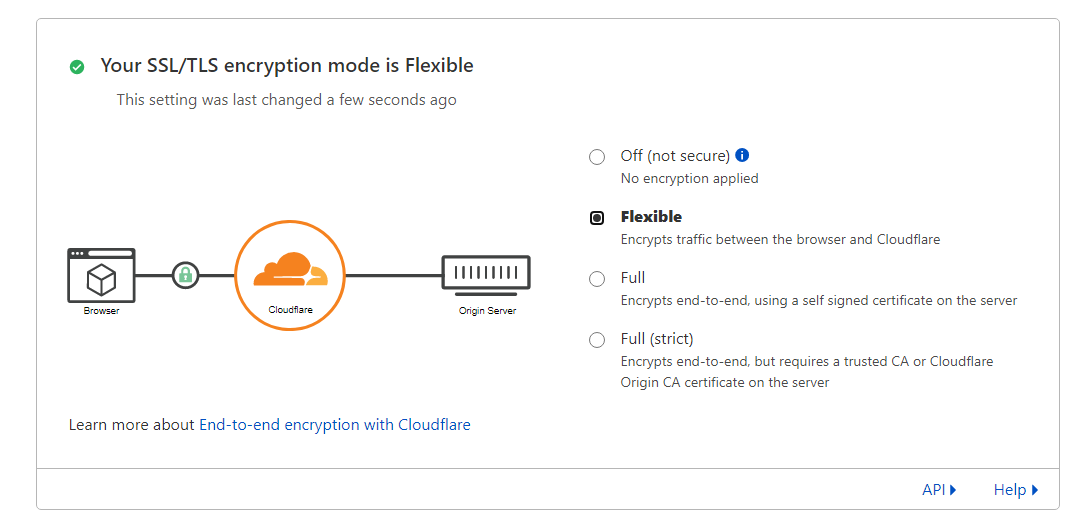Click the Help link text

(1009, 490)
